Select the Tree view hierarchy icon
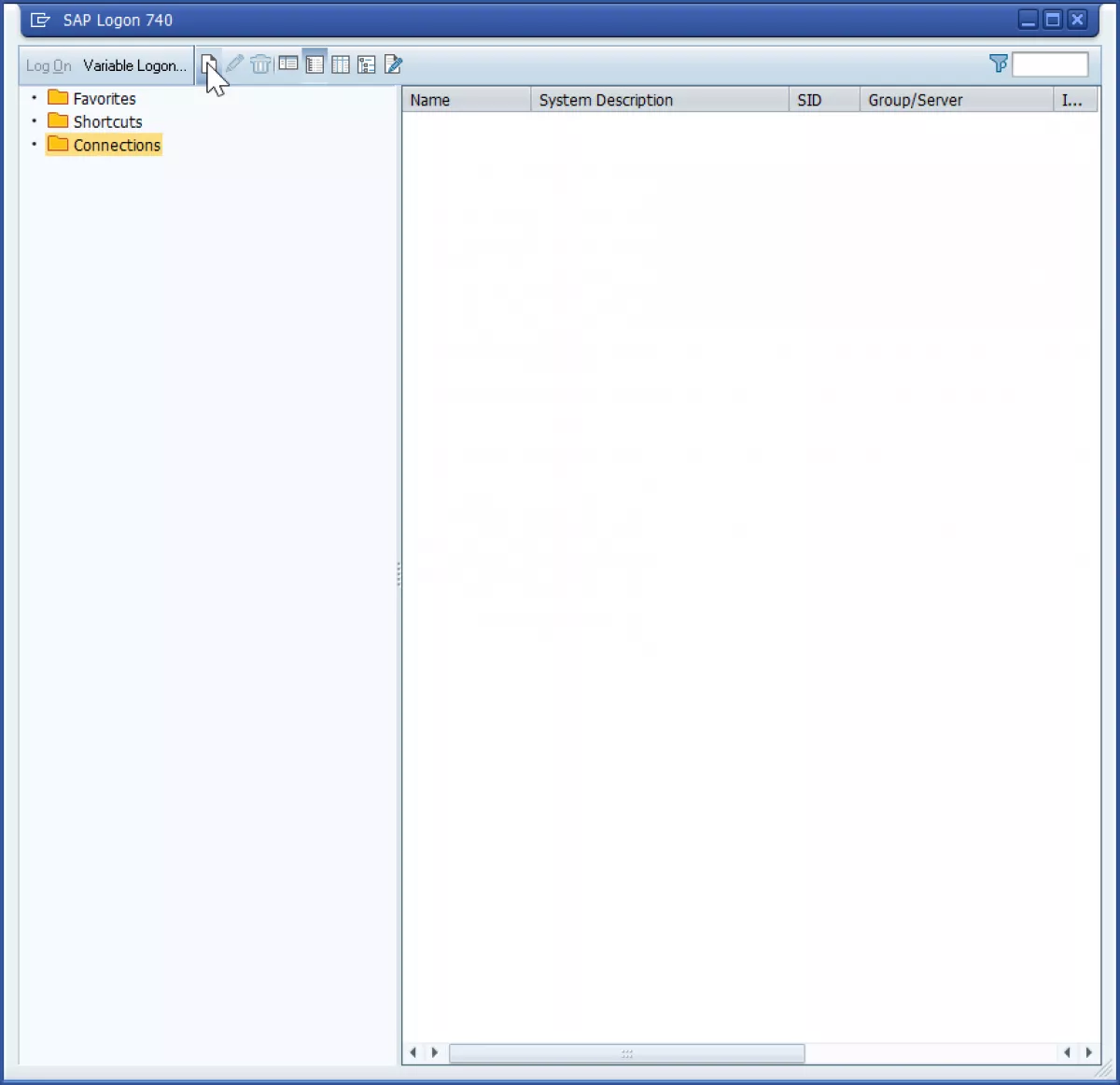Image resolution: width=1120 pixels, height=1085 pixels. click(x=367, y=64)
